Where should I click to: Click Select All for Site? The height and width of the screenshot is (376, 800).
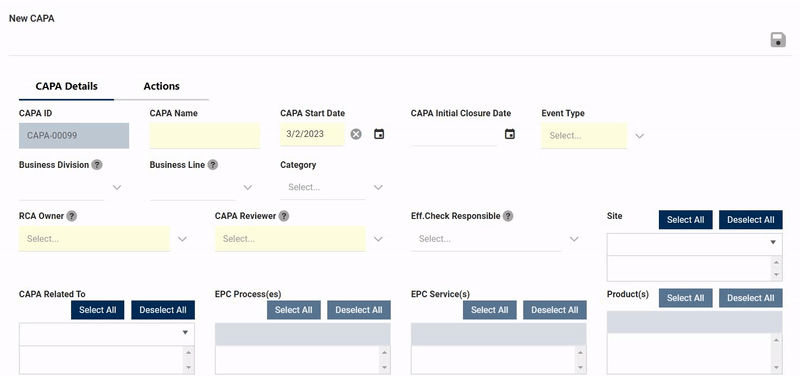click(685, 220)
